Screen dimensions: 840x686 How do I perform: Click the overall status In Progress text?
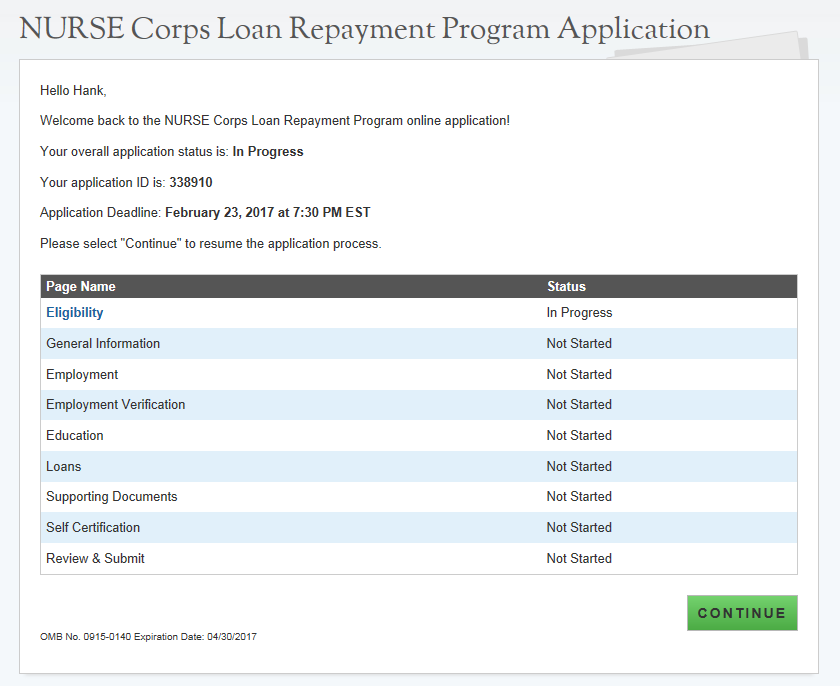click(x=268, y=152)
